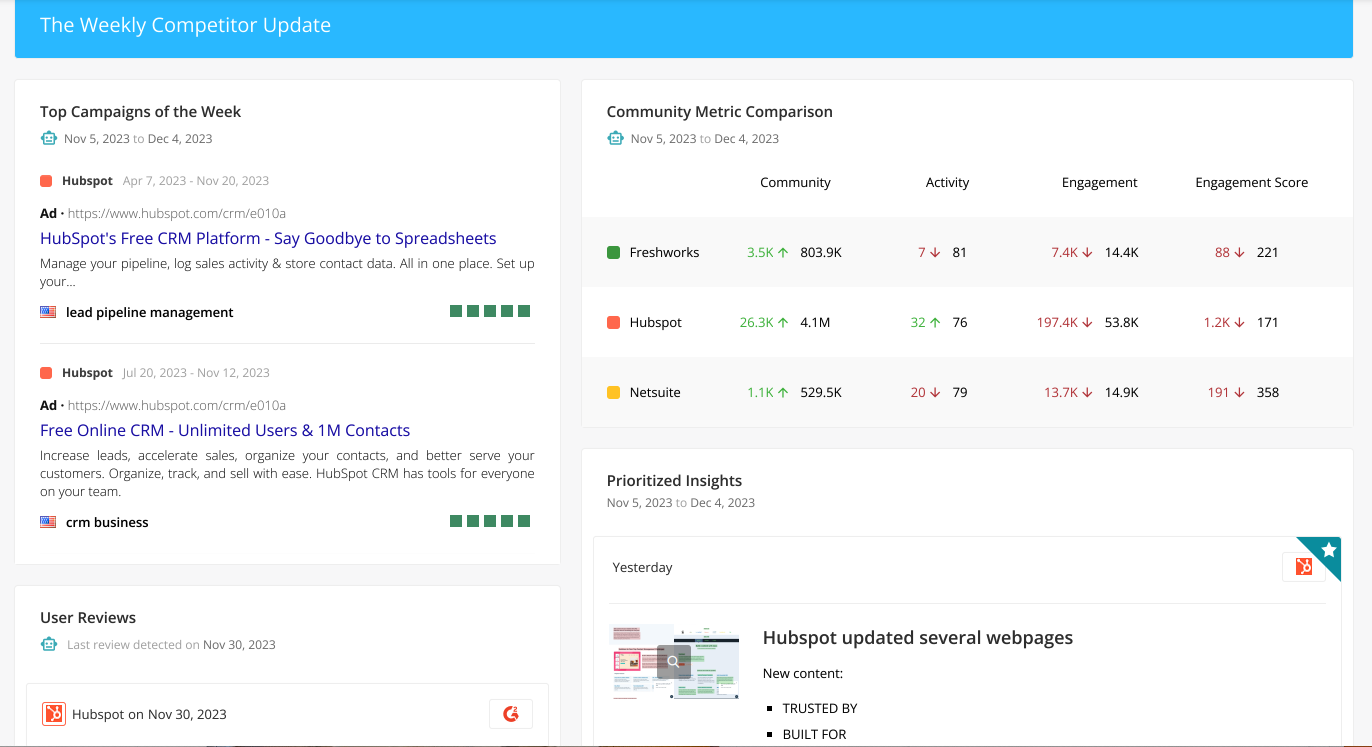Screen dimensions: 1372x747
Task: Click the US flag beside crm business
Action: (x=48, y=522)
